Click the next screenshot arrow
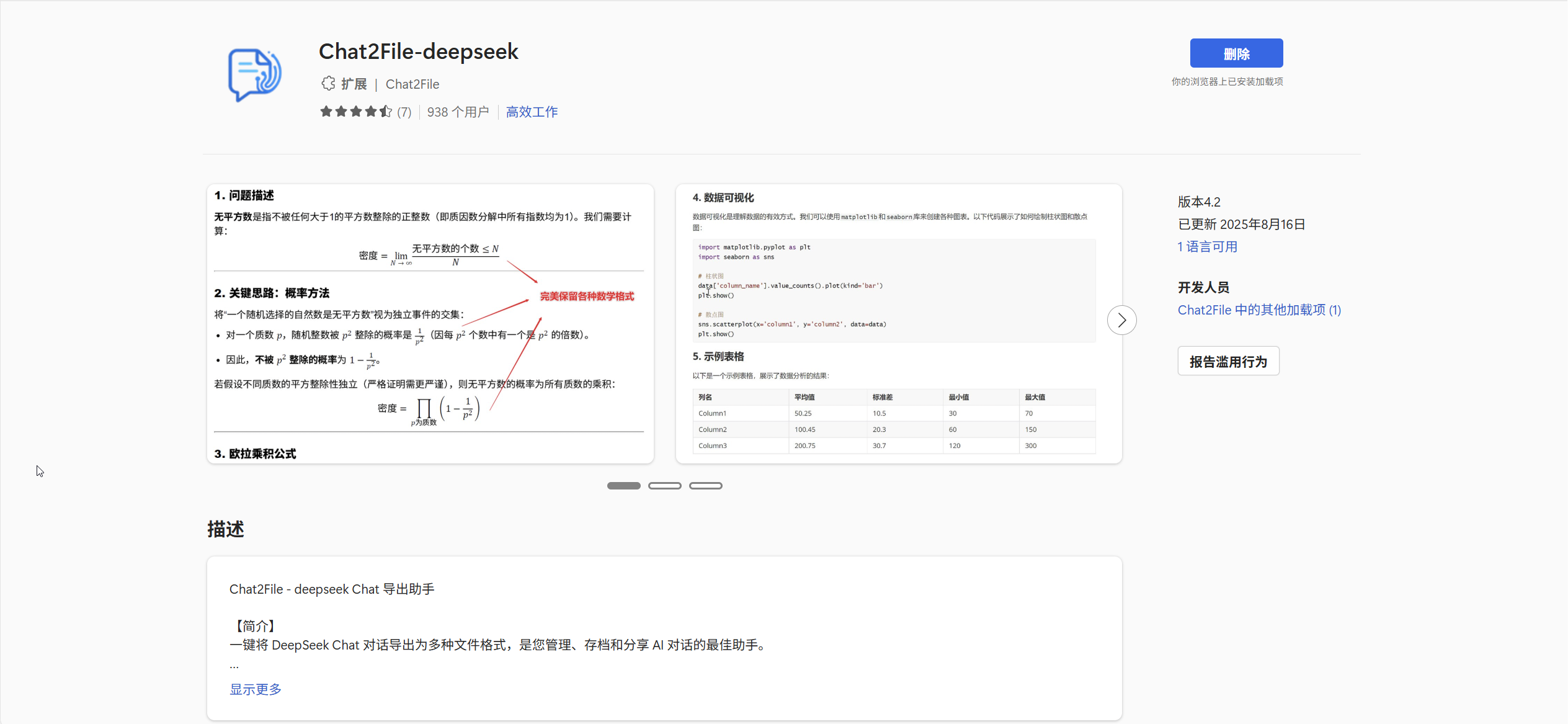 point(1121,320)
